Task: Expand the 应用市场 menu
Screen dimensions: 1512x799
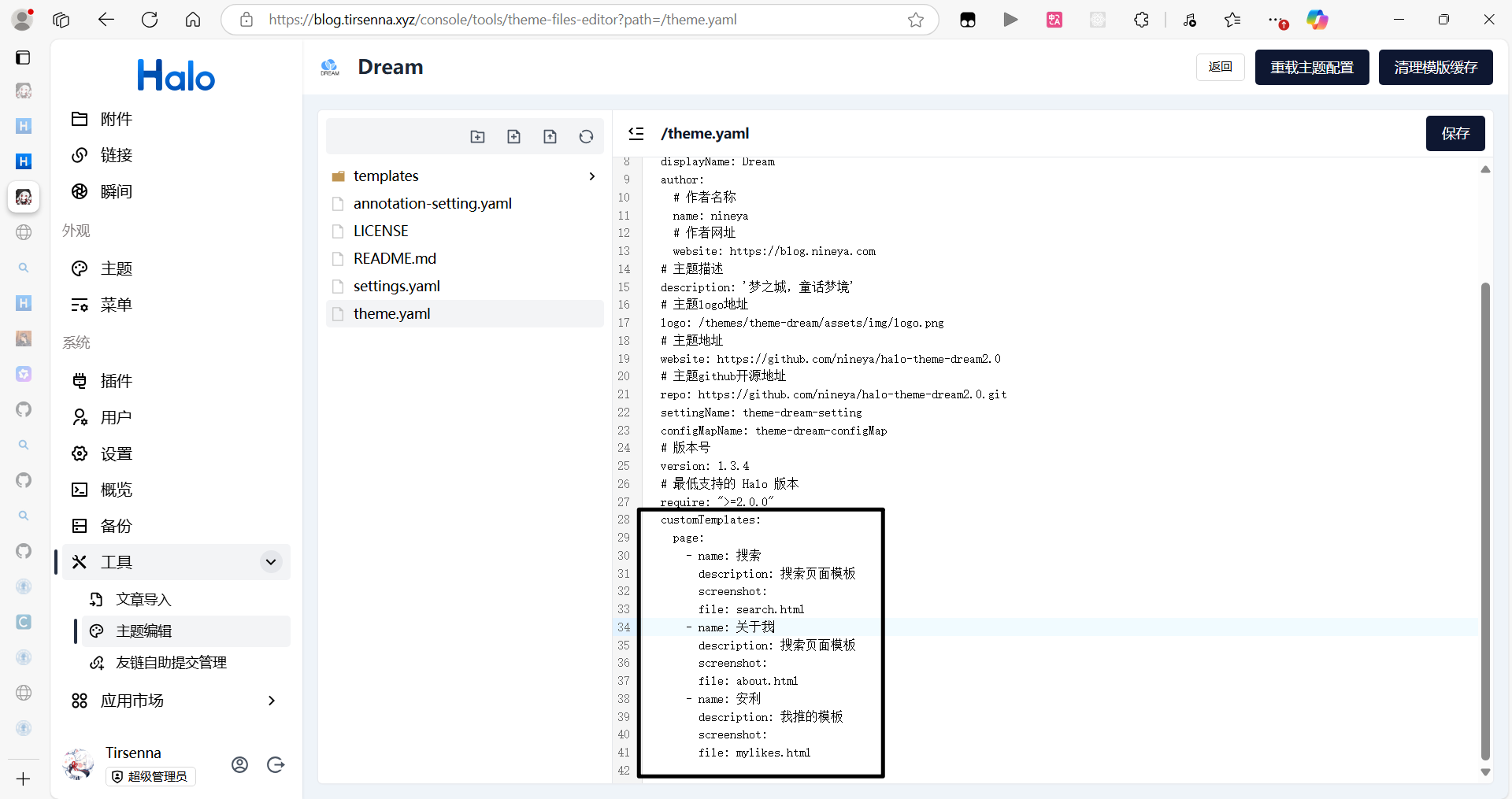Action: pos(271,701)
